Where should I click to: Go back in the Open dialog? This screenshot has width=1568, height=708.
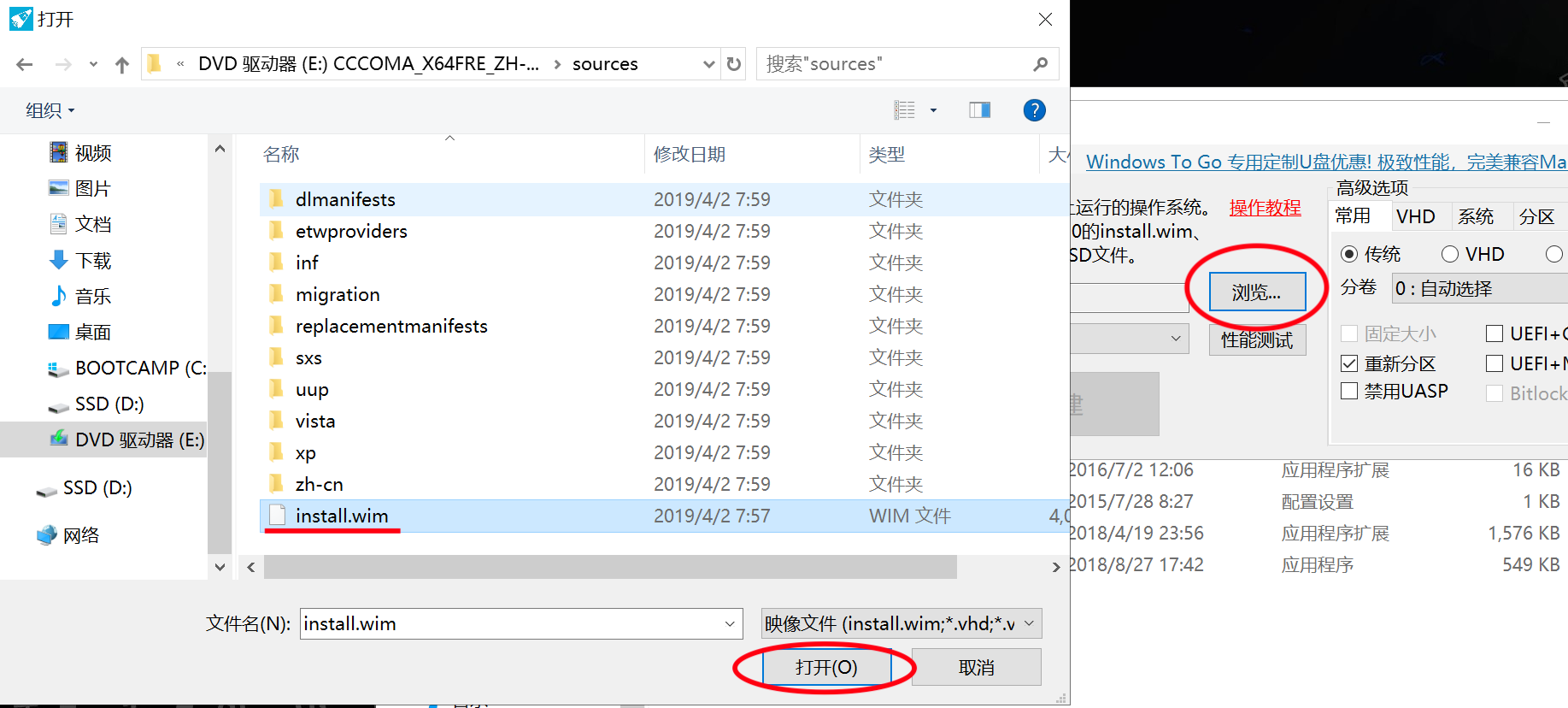coord(25,64)
